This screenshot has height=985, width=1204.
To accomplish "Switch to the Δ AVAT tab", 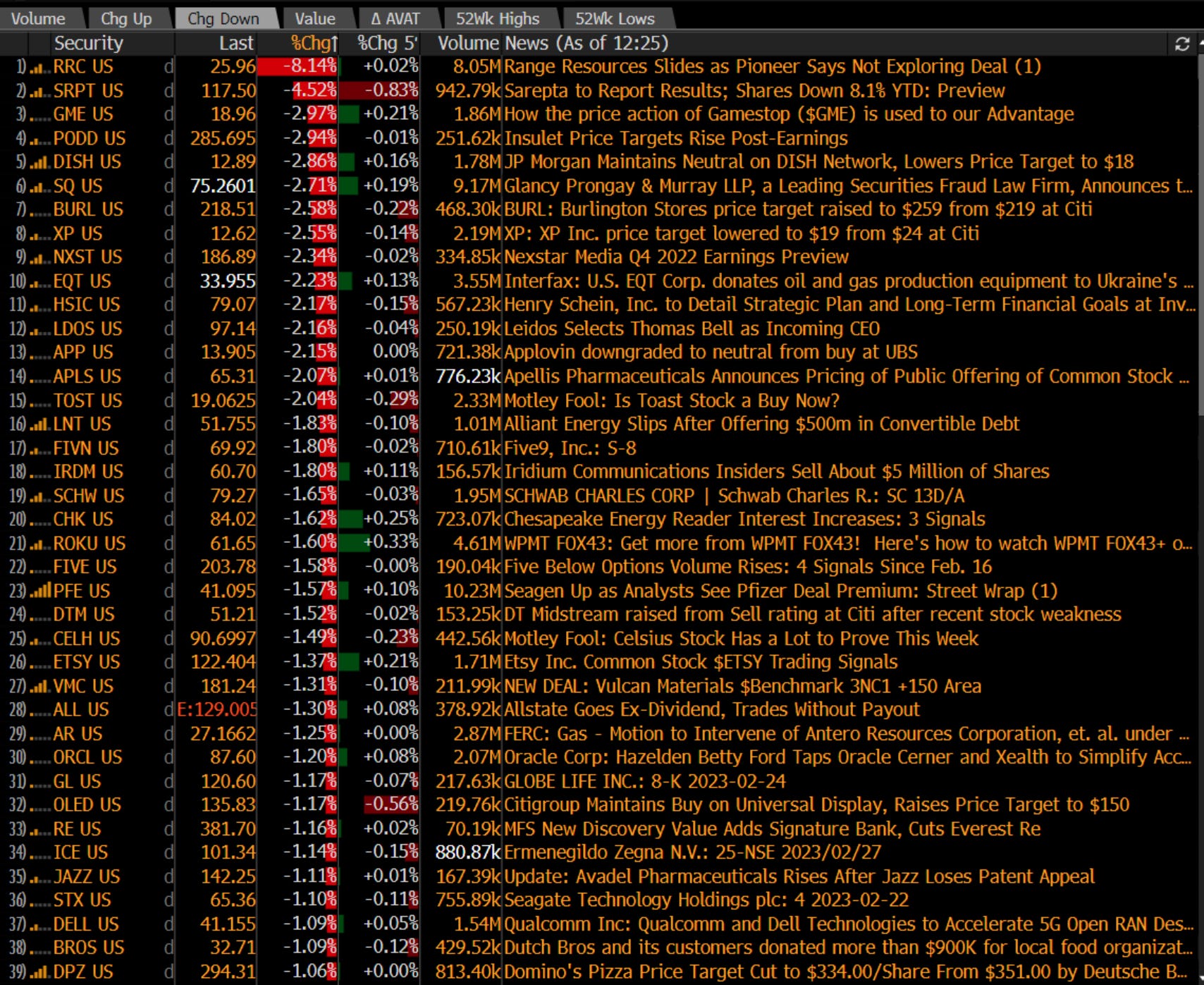I will point(395,18).
